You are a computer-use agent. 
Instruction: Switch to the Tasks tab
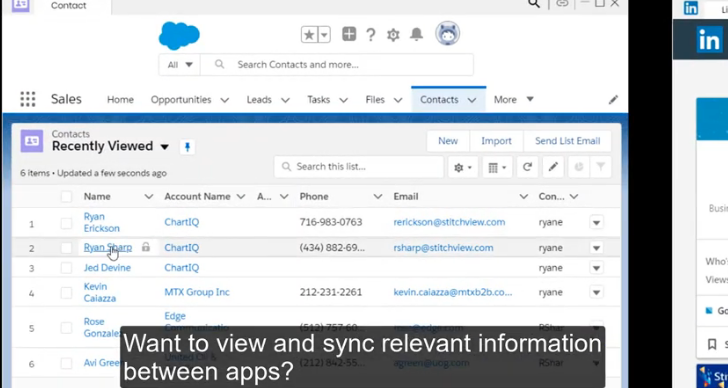(x=318, y=100)
